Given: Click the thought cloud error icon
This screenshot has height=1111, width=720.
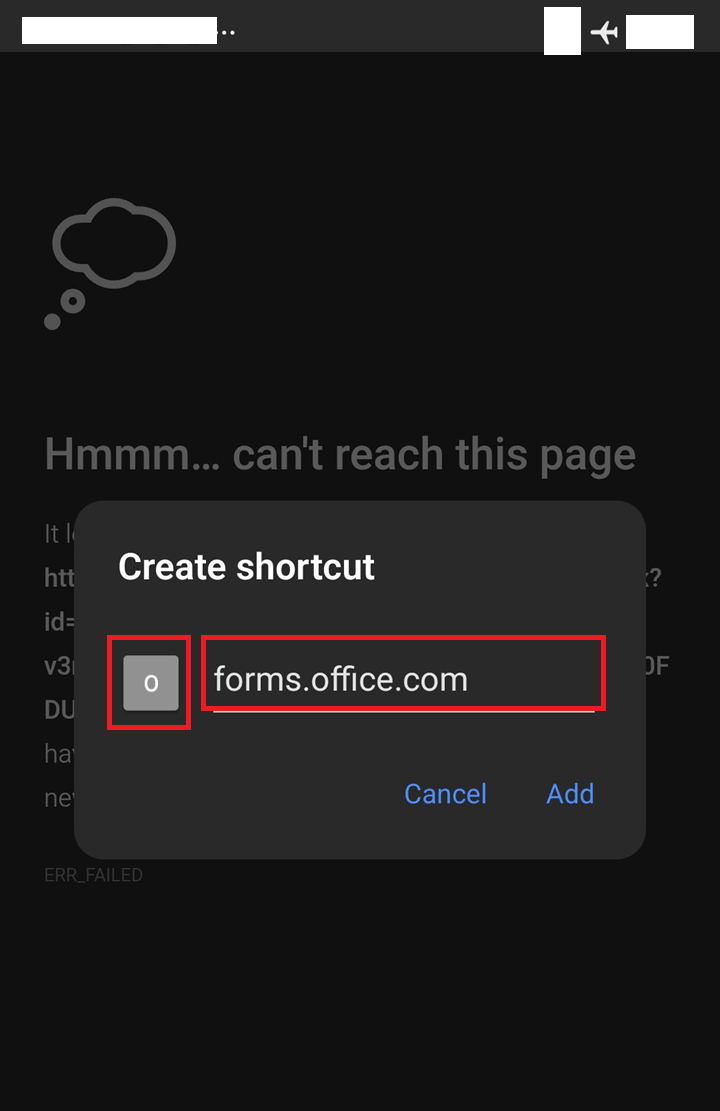Looking at the screenshot, I should [x=114, y=243].
